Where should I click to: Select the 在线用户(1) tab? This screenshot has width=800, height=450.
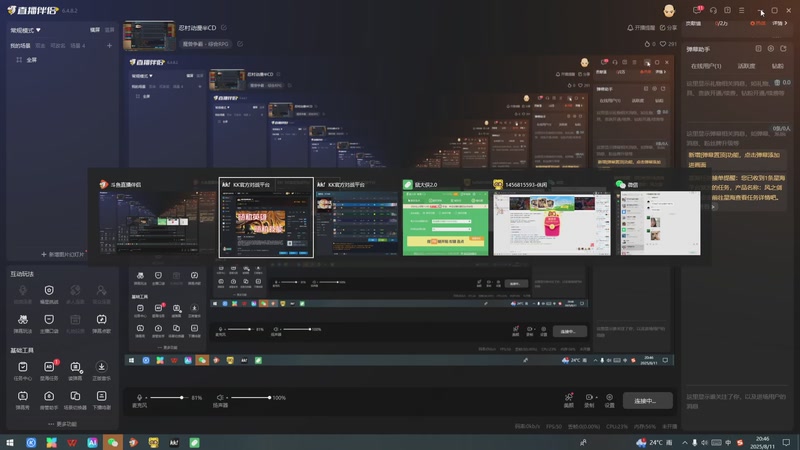tap(706, 66)
